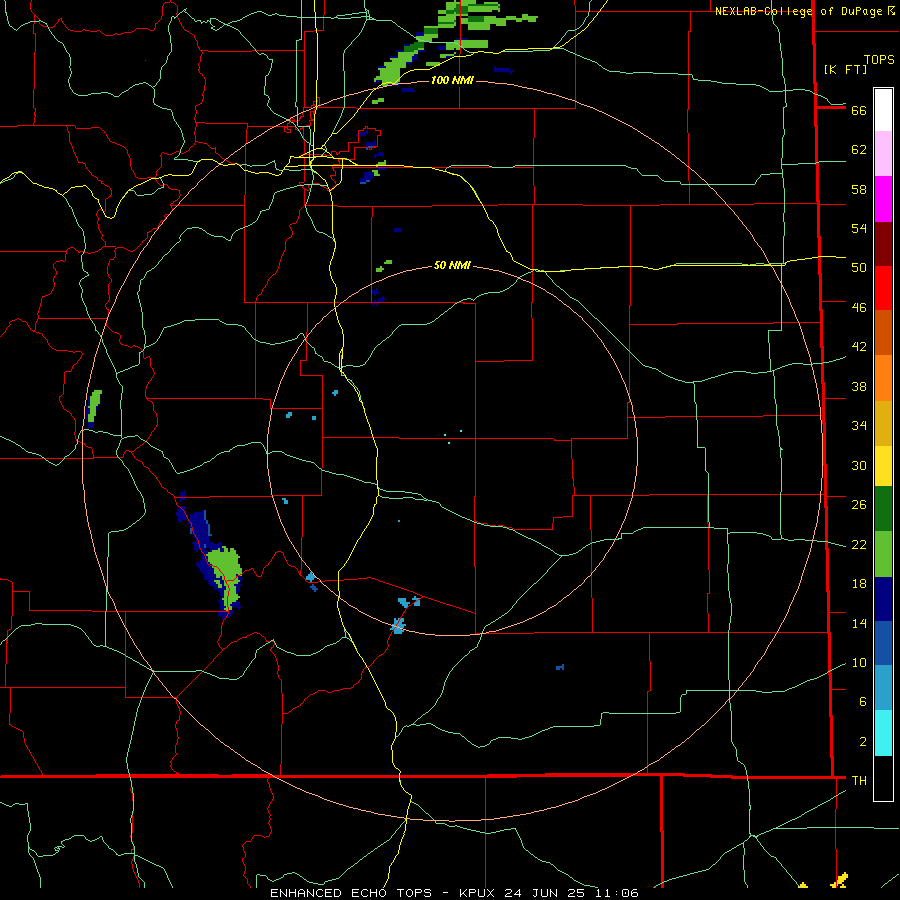Select the dark orange legend swatch
900x900 pixels.
pos(883,332)
